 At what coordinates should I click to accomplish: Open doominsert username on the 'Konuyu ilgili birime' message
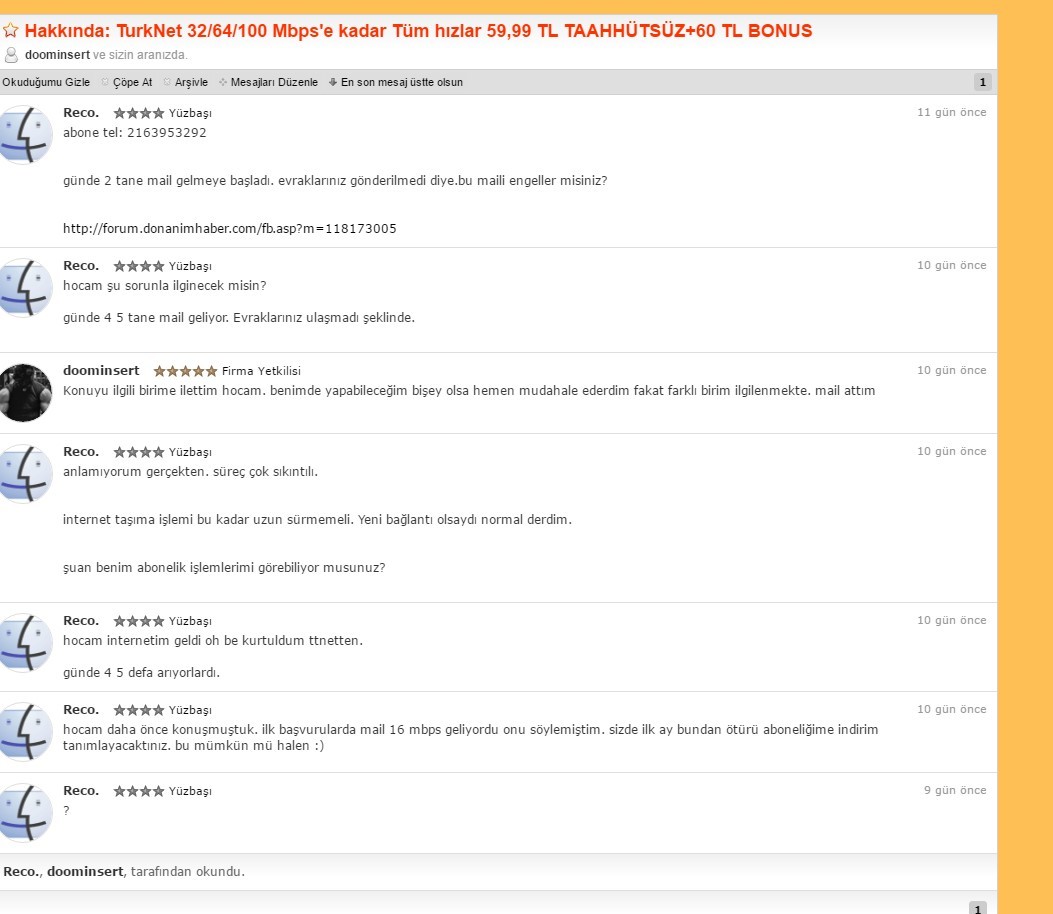pos(101,371)
